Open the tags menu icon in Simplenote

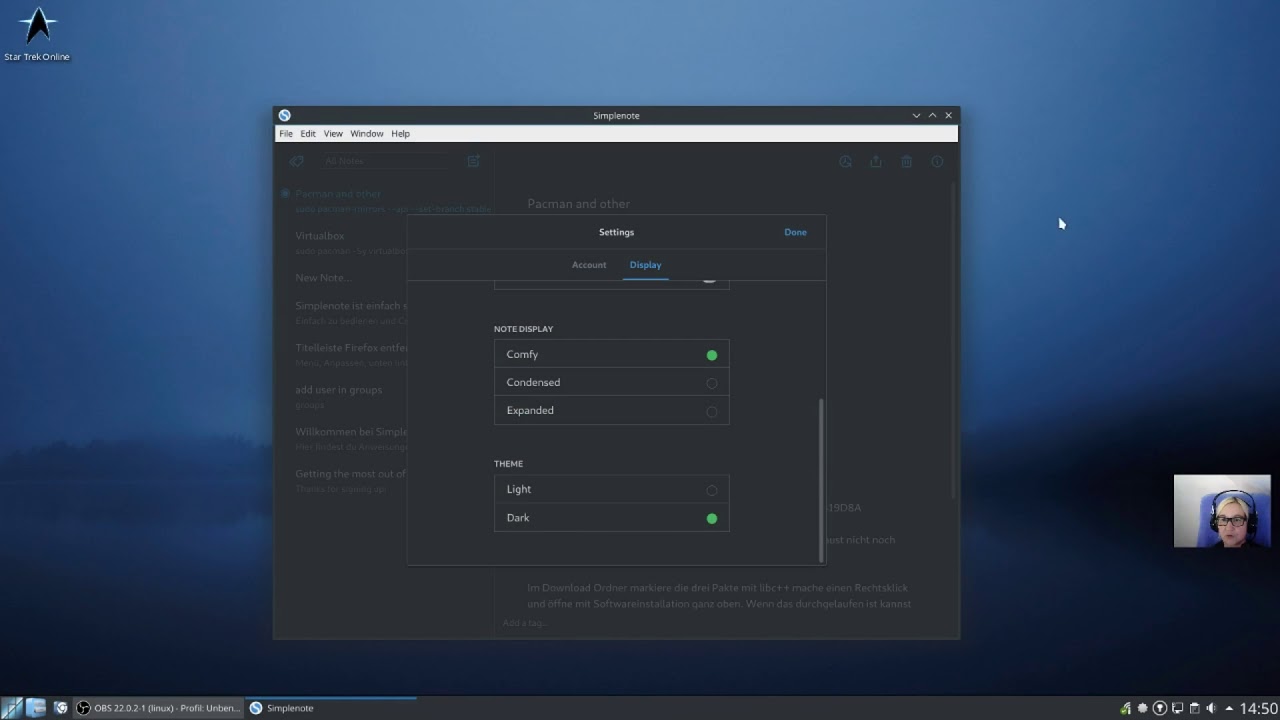tap(296, 161)
